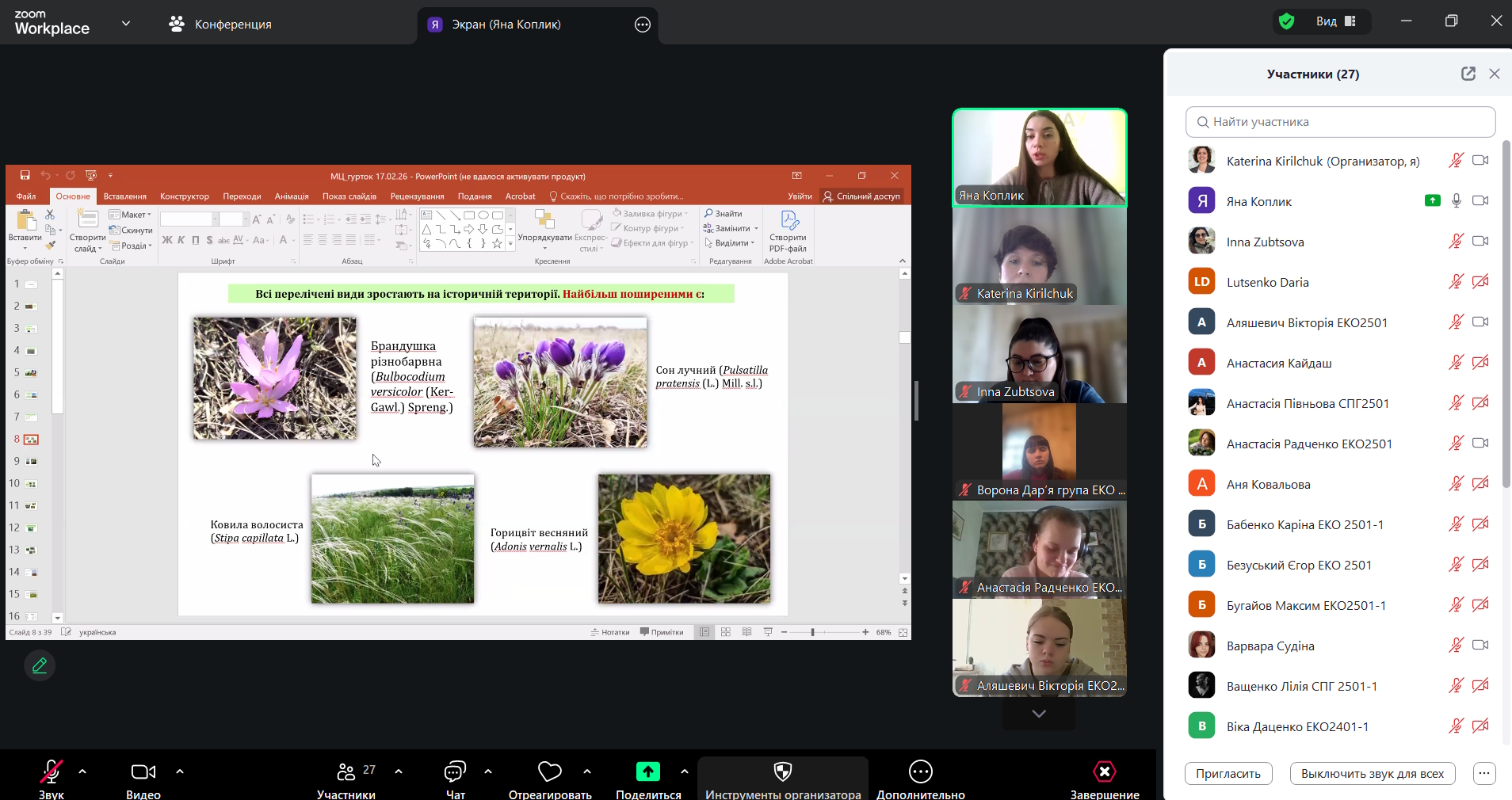Open the Вид view menu

(x=1336, y=21)
